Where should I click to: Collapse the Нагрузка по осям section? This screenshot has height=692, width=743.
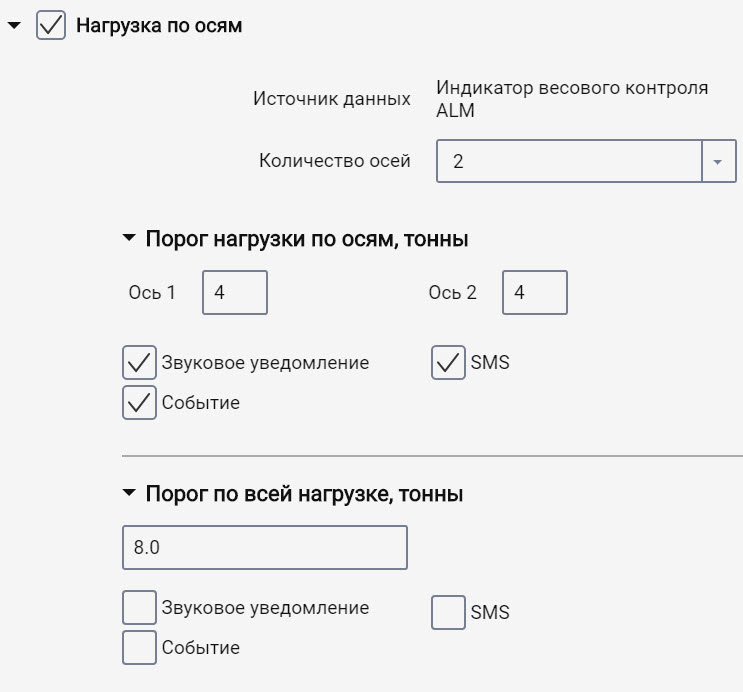[x=14, y=25]
